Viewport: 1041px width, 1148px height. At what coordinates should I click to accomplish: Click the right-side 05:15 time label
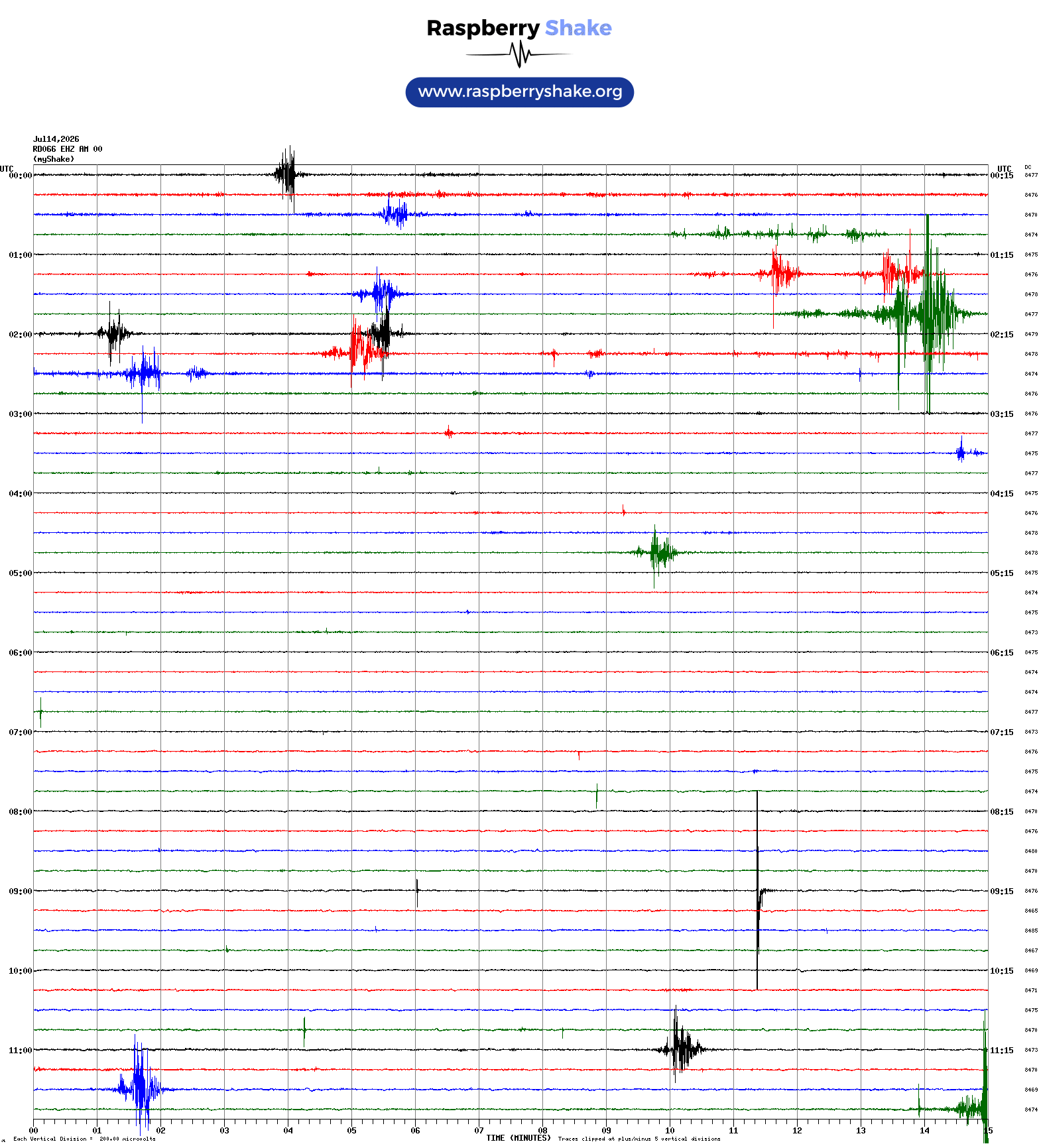1002,573
